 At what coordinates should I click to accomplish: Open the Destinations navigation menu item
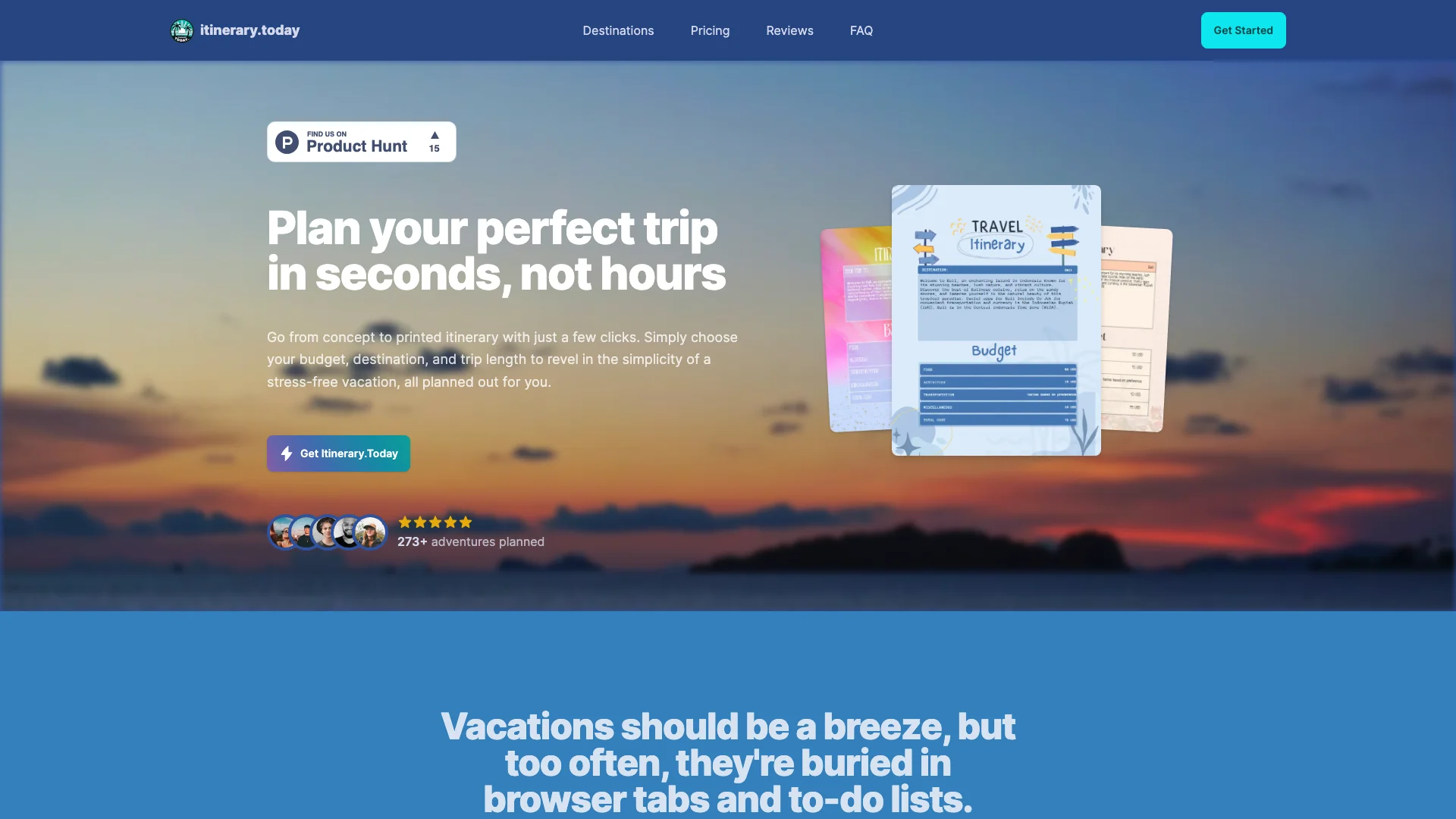[618, 30]
